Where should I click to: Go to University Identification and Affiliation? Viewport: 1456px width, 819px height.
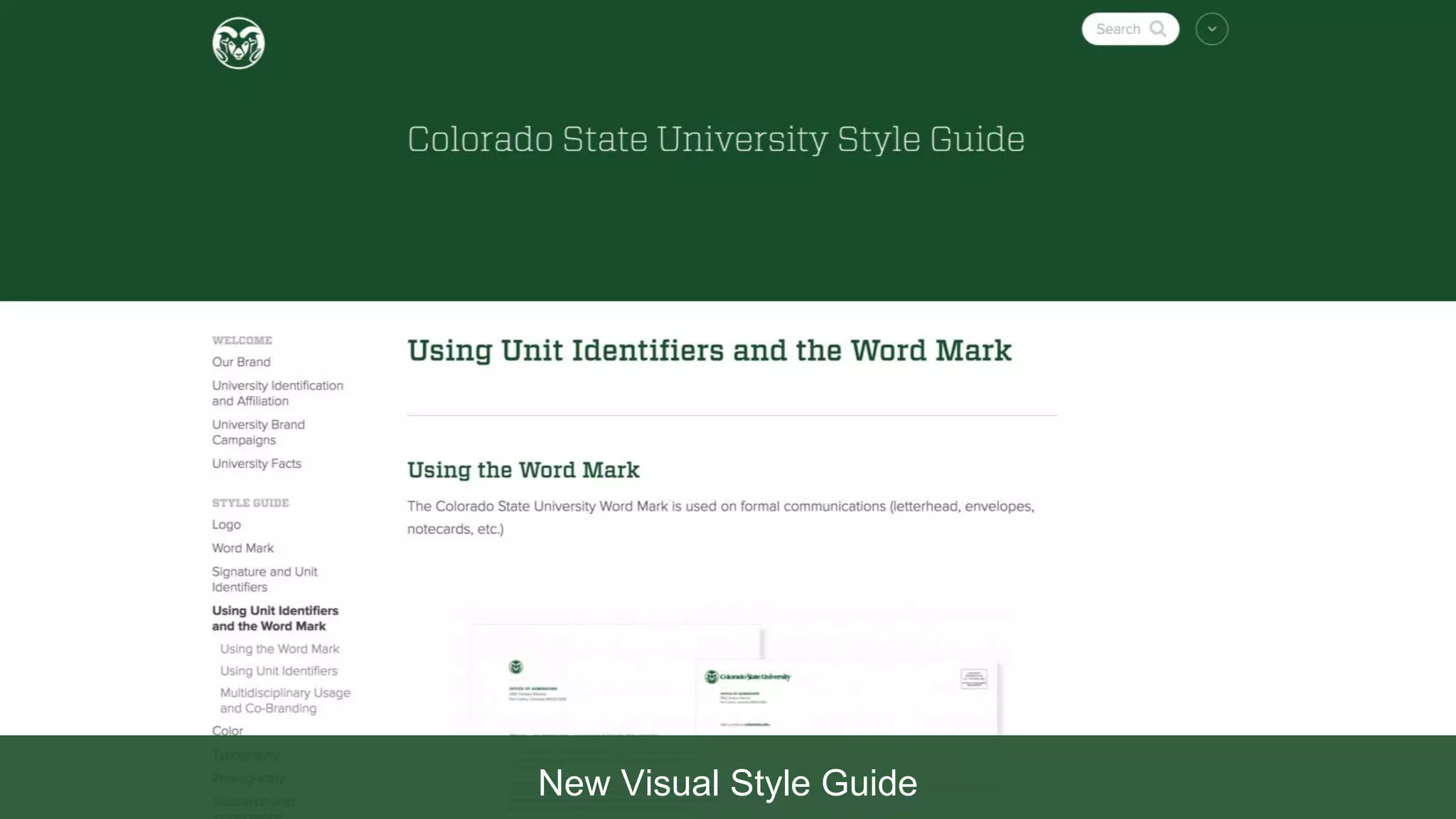277,393
